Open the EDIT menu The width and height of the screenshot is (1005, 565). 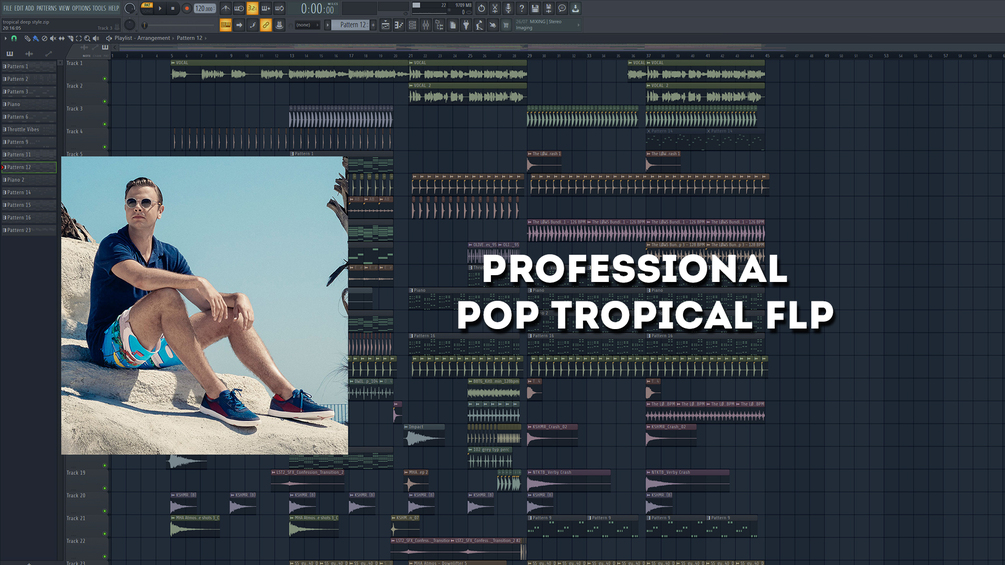point(19,8)
